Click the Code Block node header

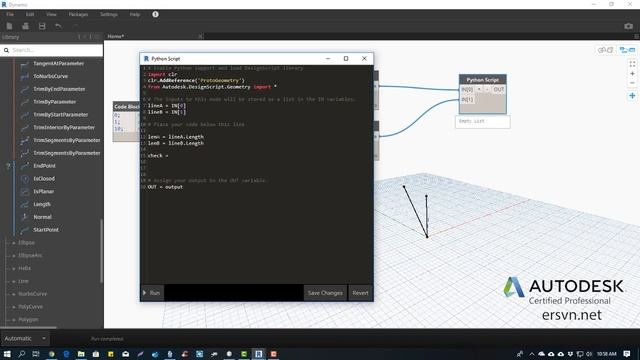pos(126,107)
